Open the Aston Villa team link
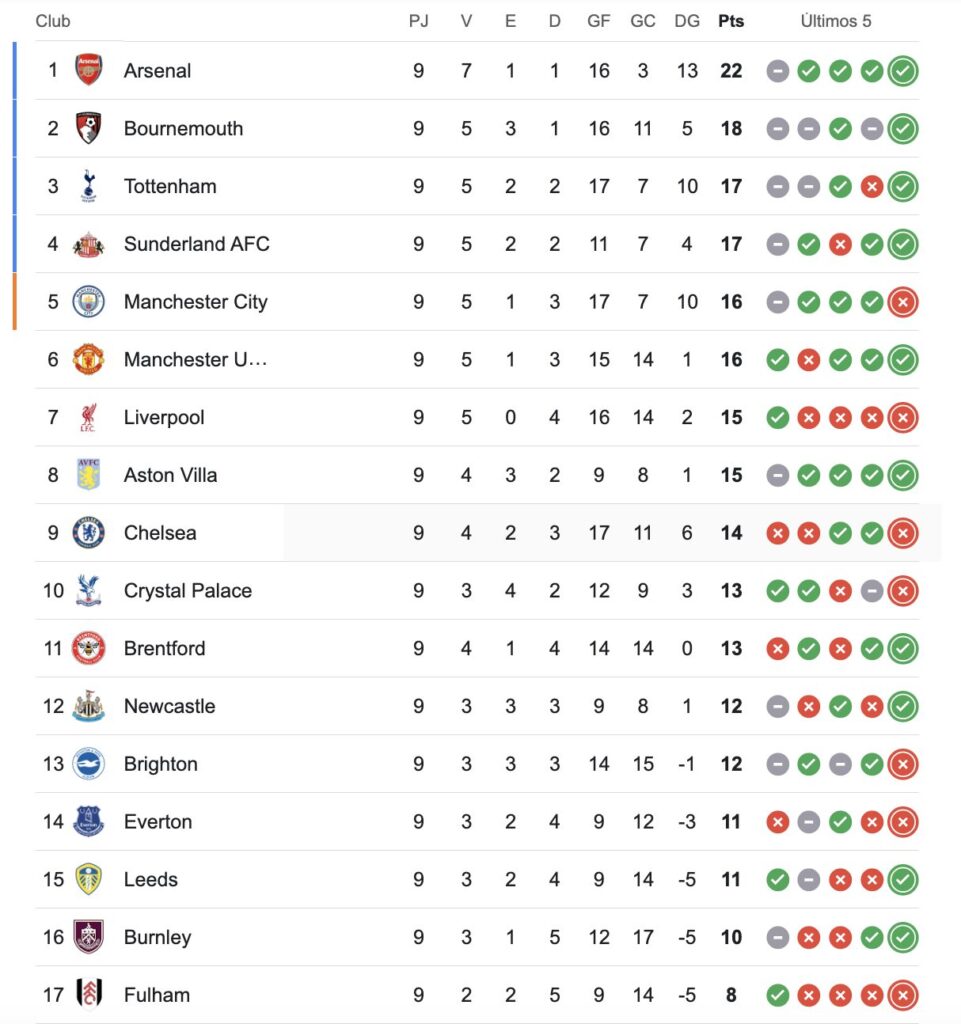This screenshot has width=961, height=1024. (x=170, y=475)
